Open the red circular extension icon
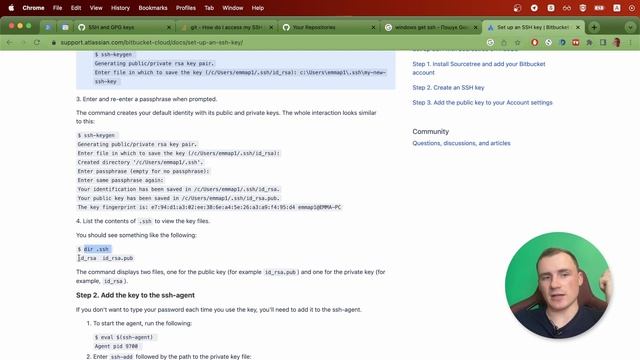The height and width of the screenshot is (360, 640). click(x=535, y=42)
